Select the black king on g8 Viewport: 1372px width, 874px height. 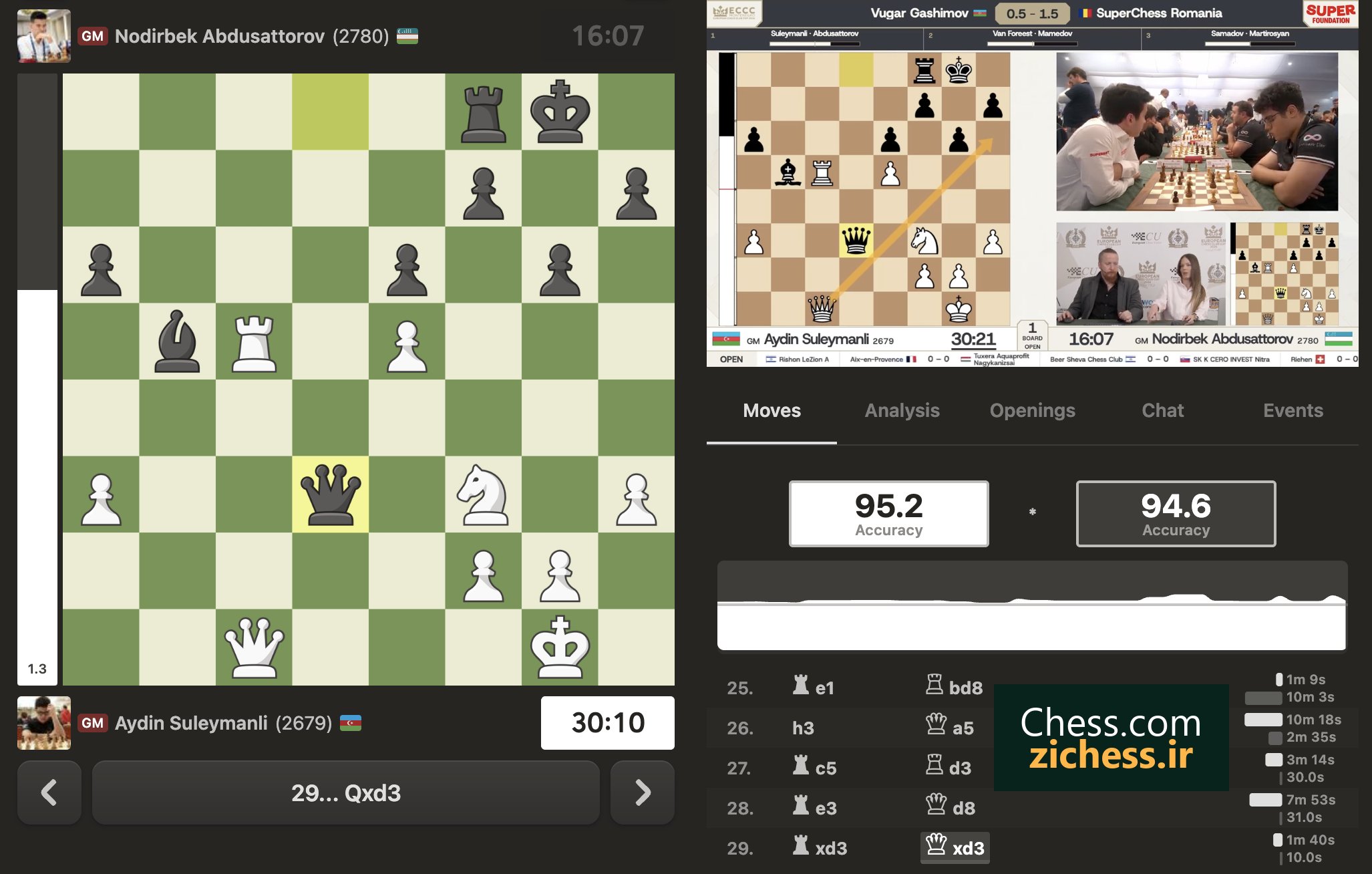(560, 112)
